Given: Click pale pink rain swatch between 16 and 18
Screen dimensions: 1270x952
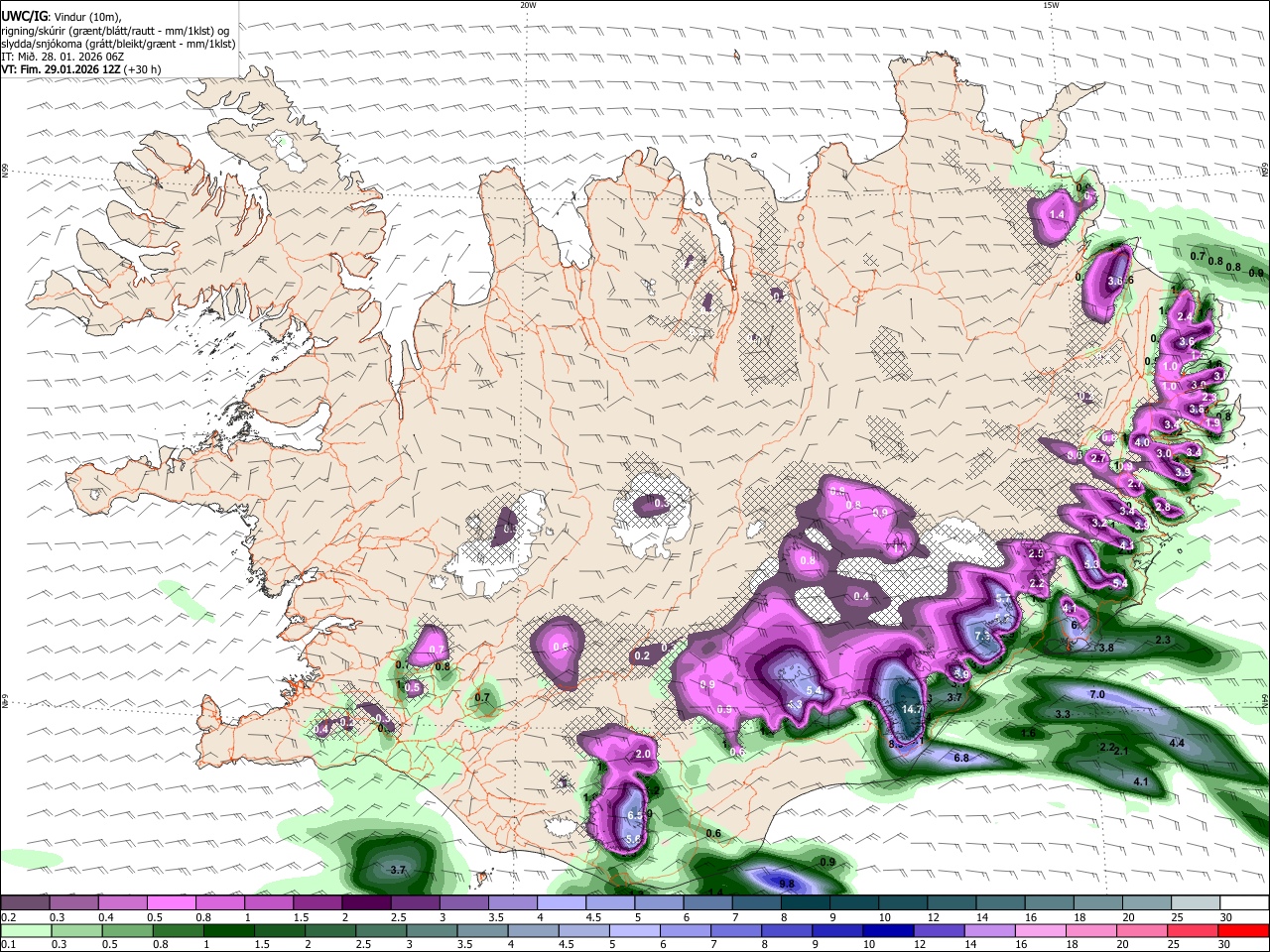Looking at the screenshot, I should click(1040, 930).
